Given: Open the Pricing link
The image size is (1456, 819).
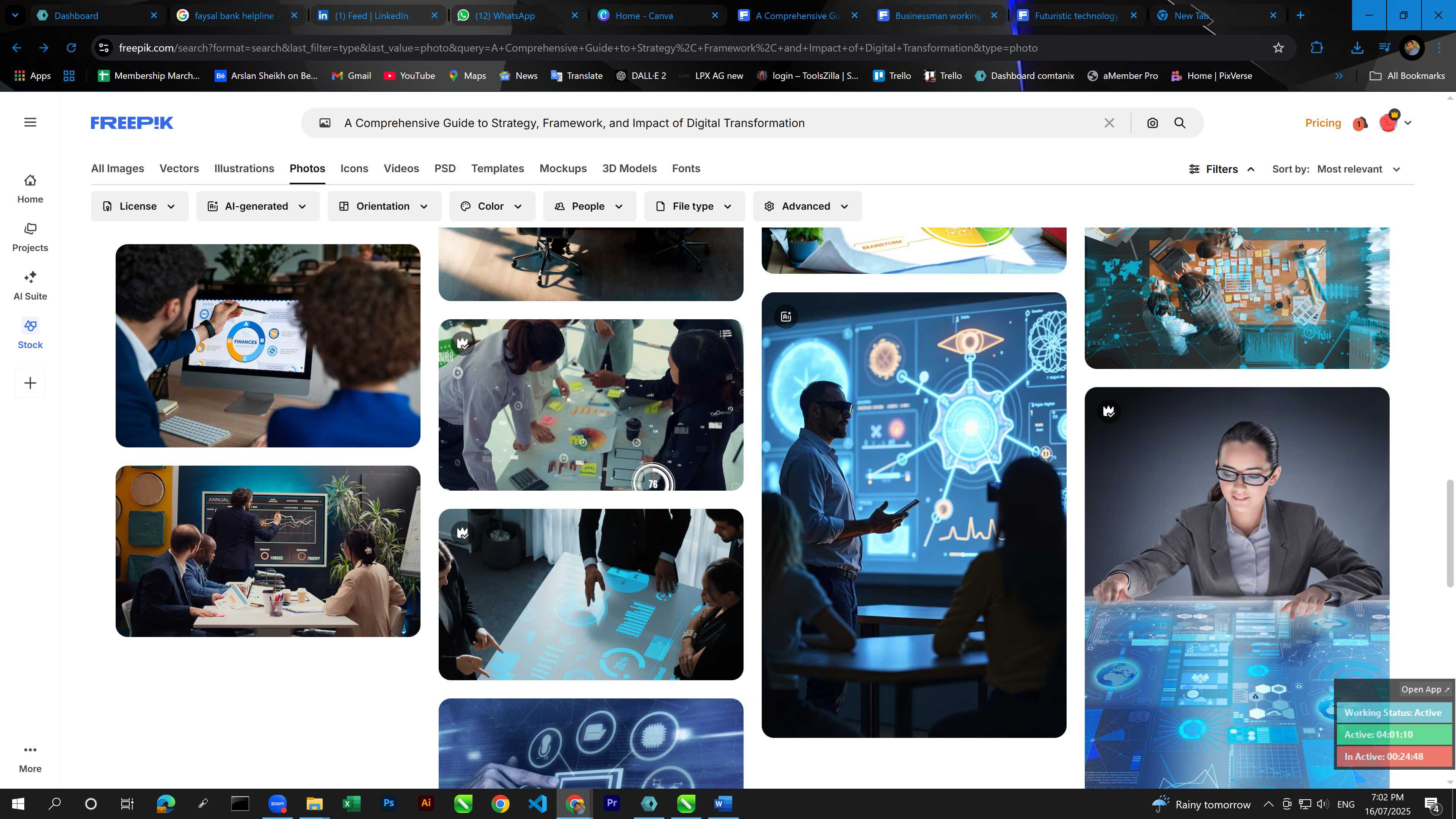Looking at the screenshot, I should pos(1323,122).
